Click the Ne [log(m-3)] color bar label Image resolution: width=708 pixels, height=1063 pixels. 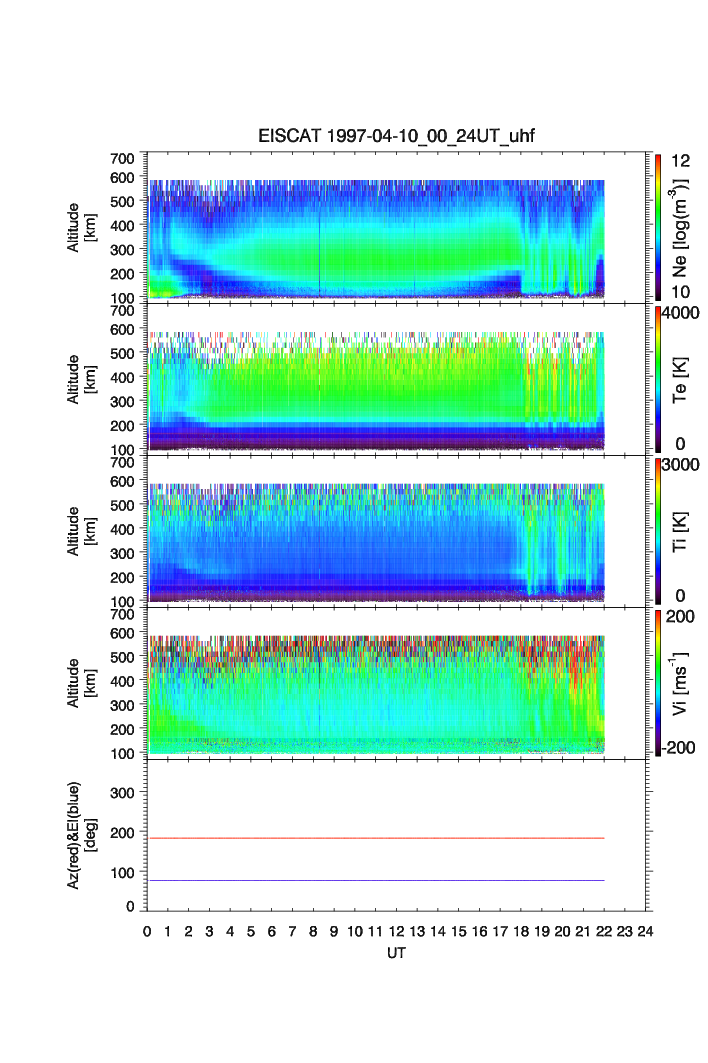[x=679, y=228]
